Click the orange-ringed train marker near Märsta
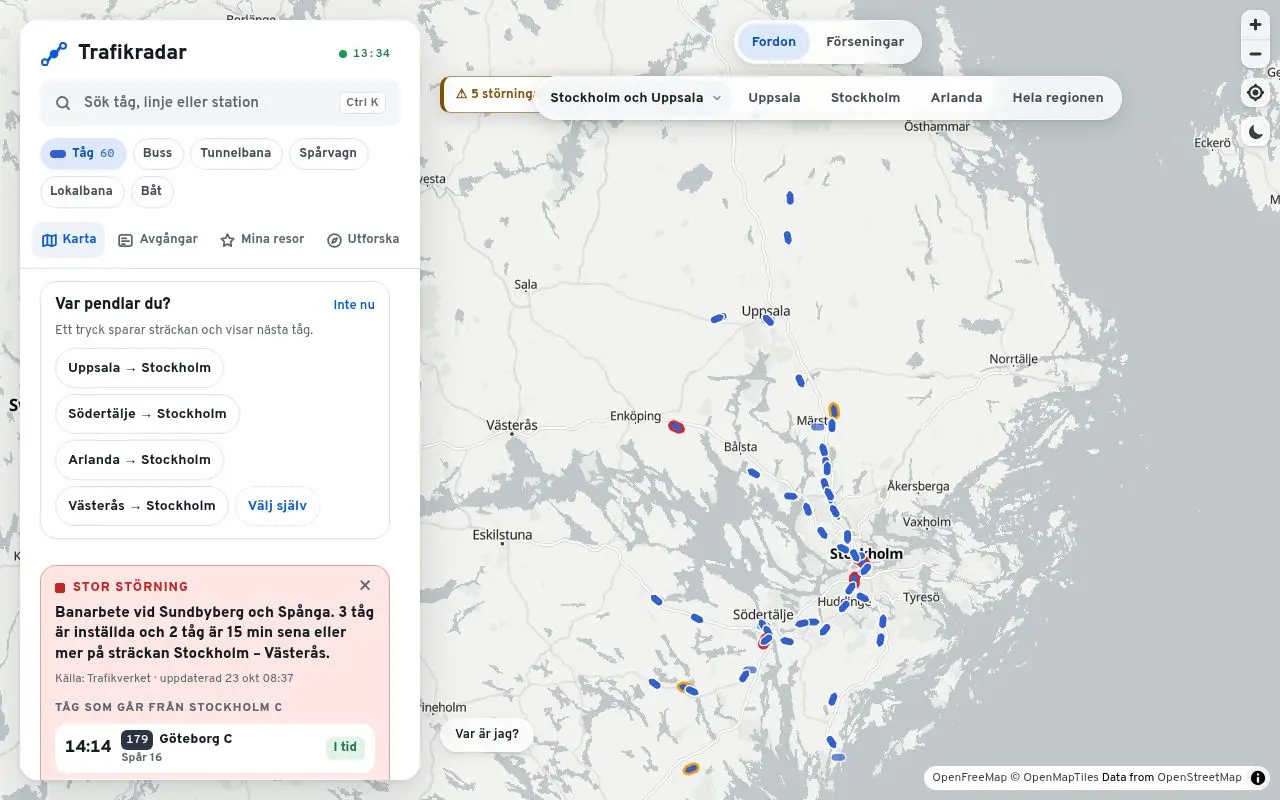Screen dimensions: 1280x800 coord(834,411)
